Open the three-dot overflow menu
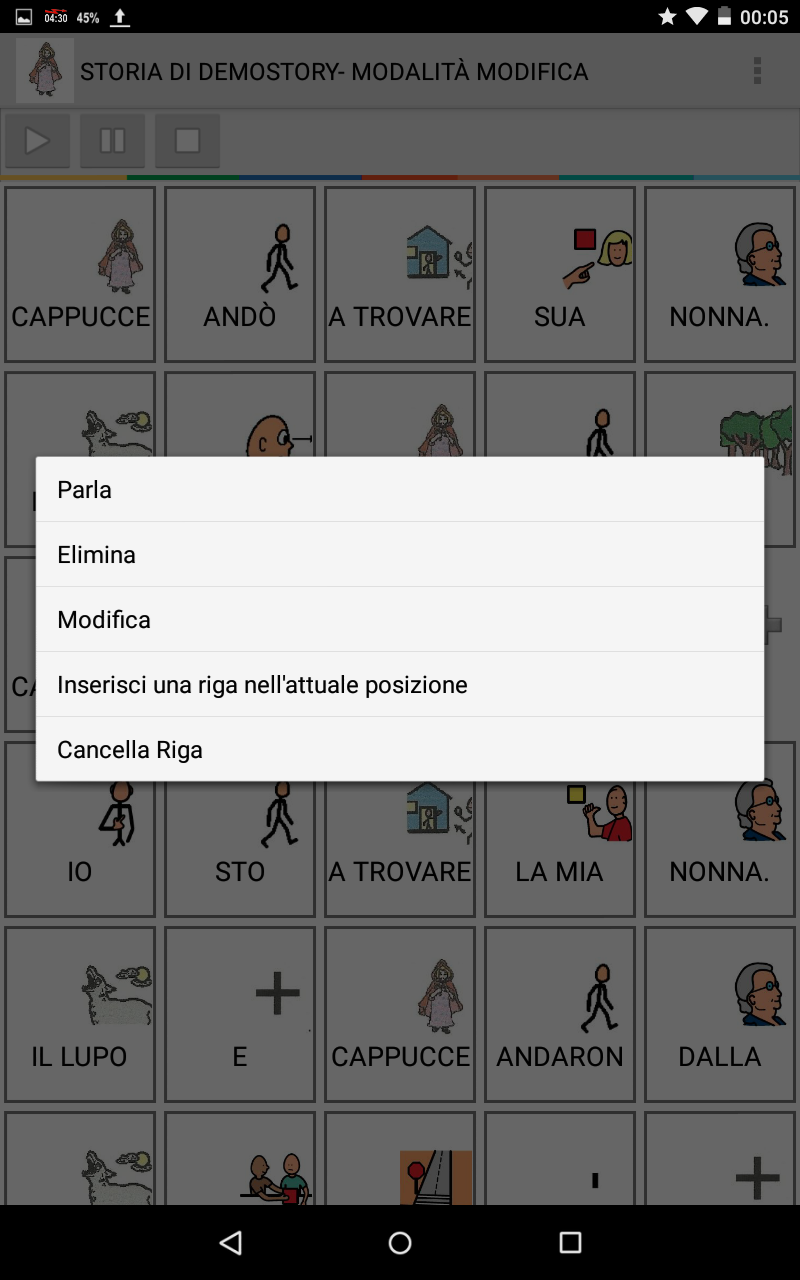 [757, 71]
